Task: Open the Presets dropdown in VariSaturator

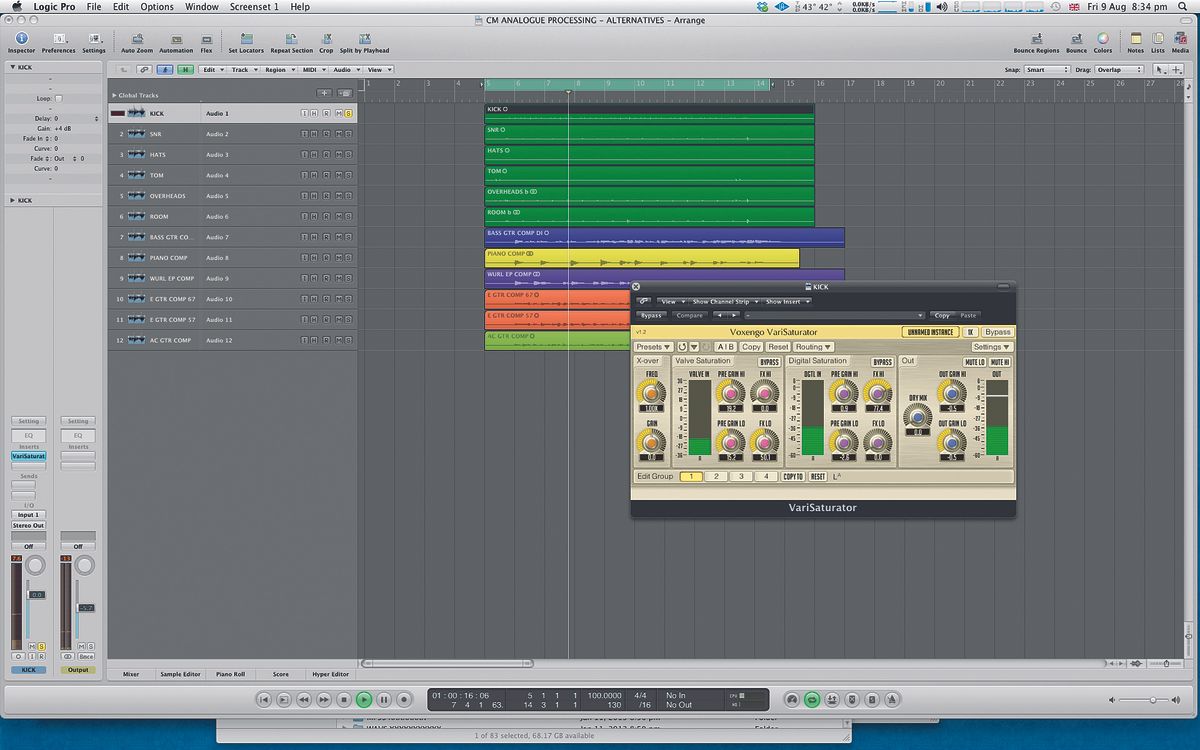Action: (652, 346)
